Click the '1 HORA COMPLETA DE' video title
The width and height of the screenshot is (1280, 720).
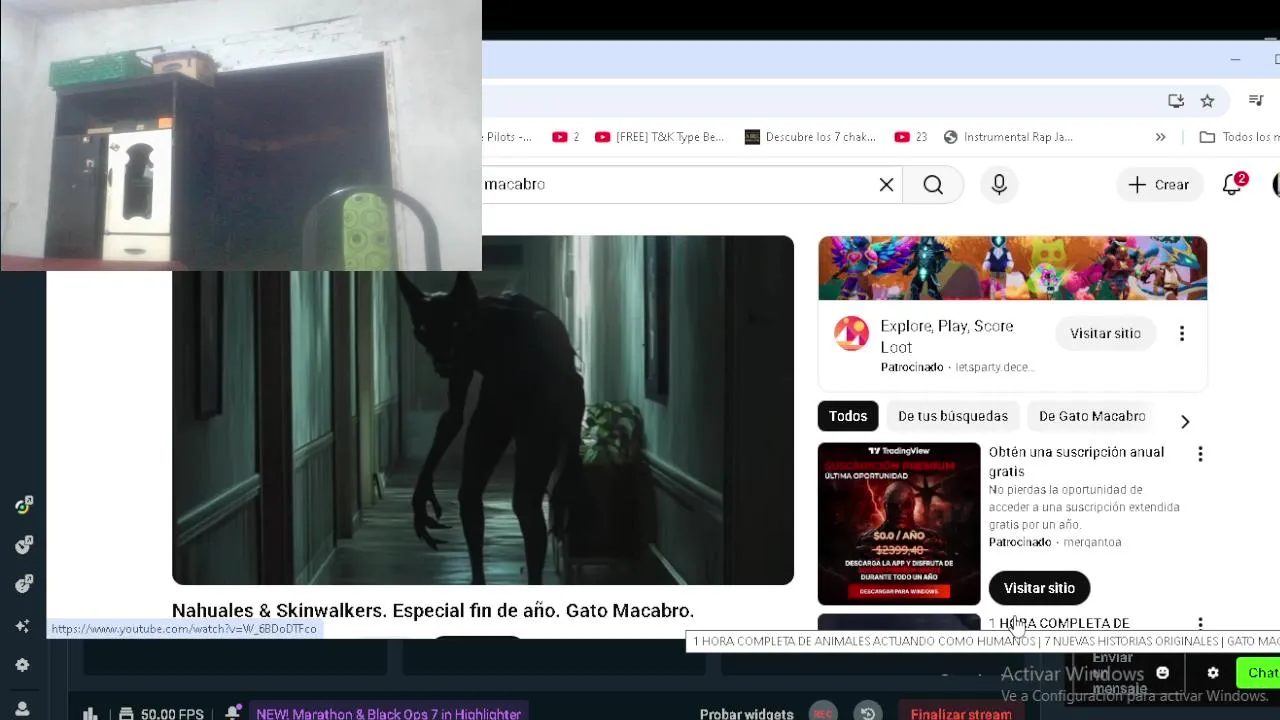1059,623
